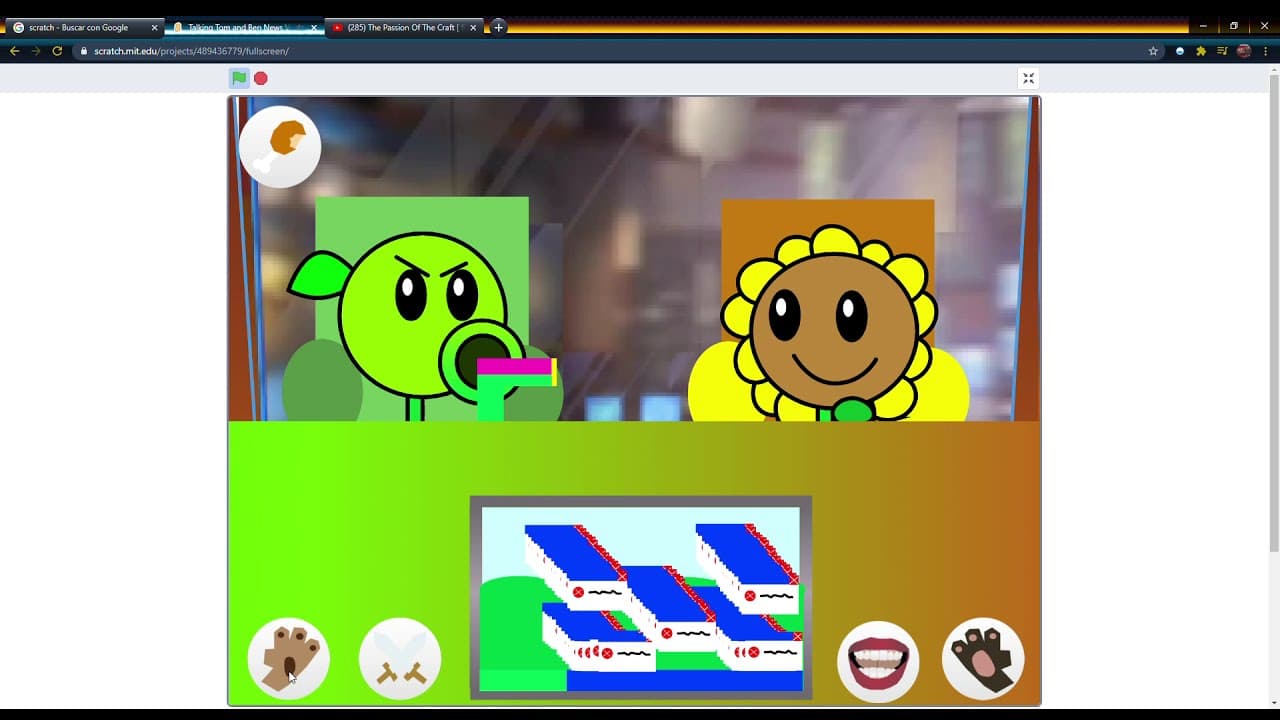Go back to the previous page
This screenshot has height=720, width=1280.
(x=14, y=51)
